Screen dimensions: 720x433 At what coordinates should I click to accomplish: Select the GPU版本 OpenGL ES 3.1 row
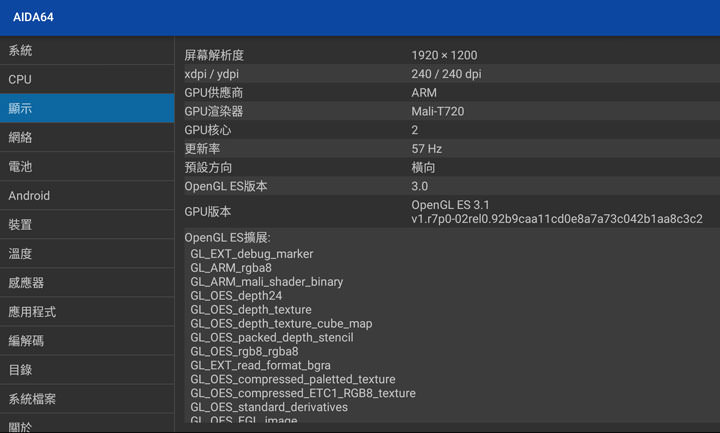tap(446, 211)
